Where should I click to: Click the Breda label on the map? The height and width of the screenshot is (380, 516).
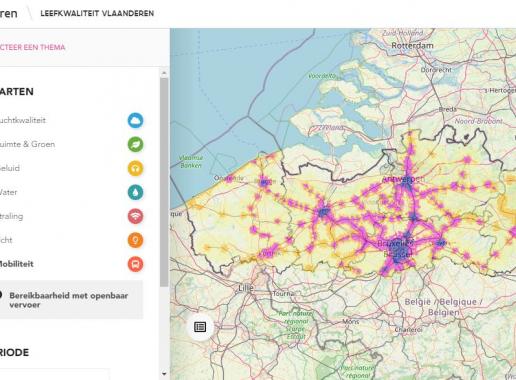(448, 109)
